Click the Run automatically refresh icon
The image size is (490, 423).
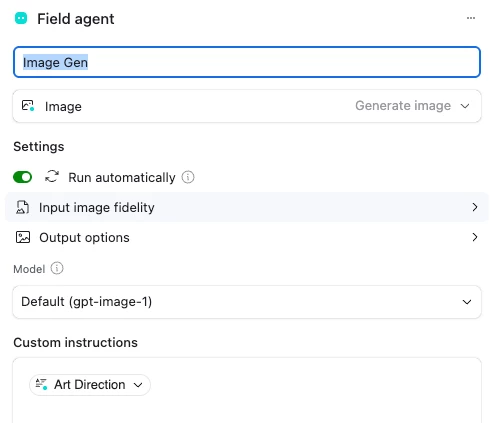tap(52, 177)
